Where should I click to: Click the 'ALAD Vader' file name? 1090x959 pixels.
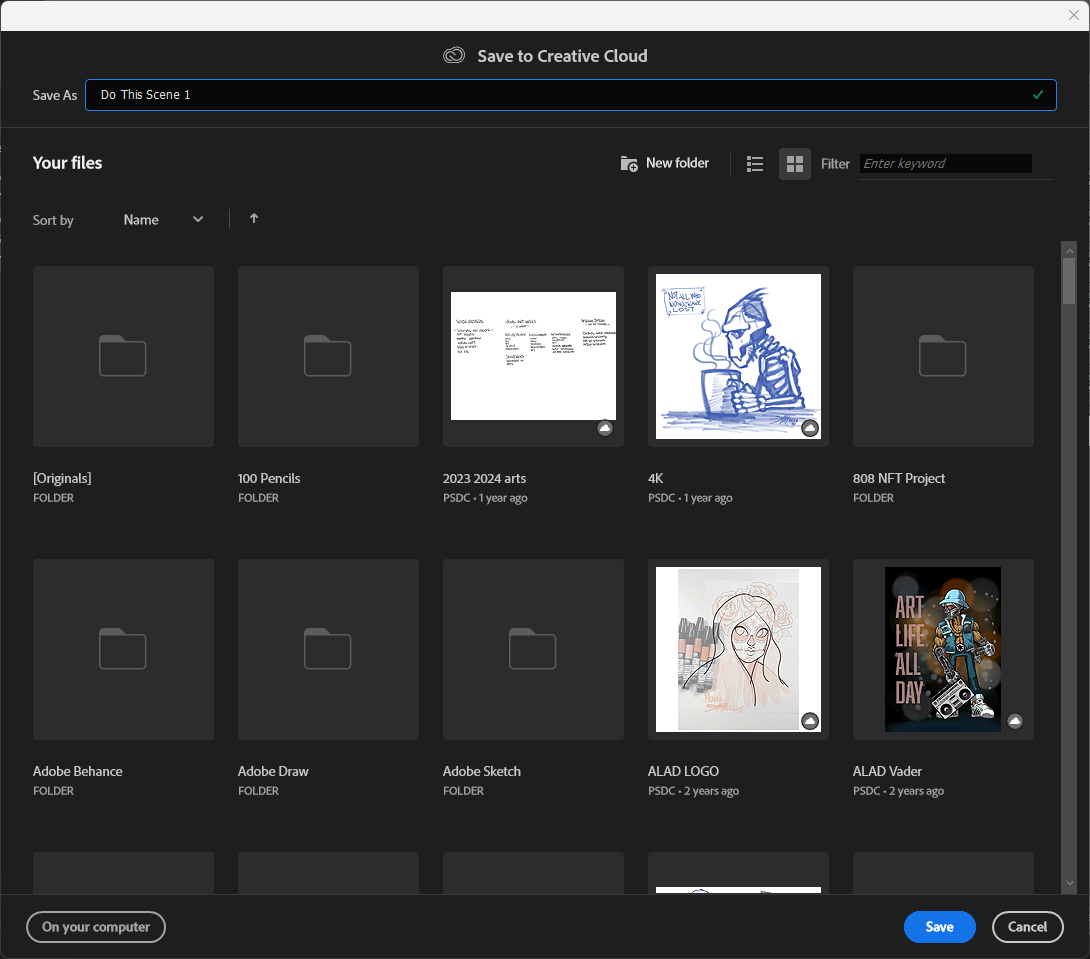click(888, 771)
